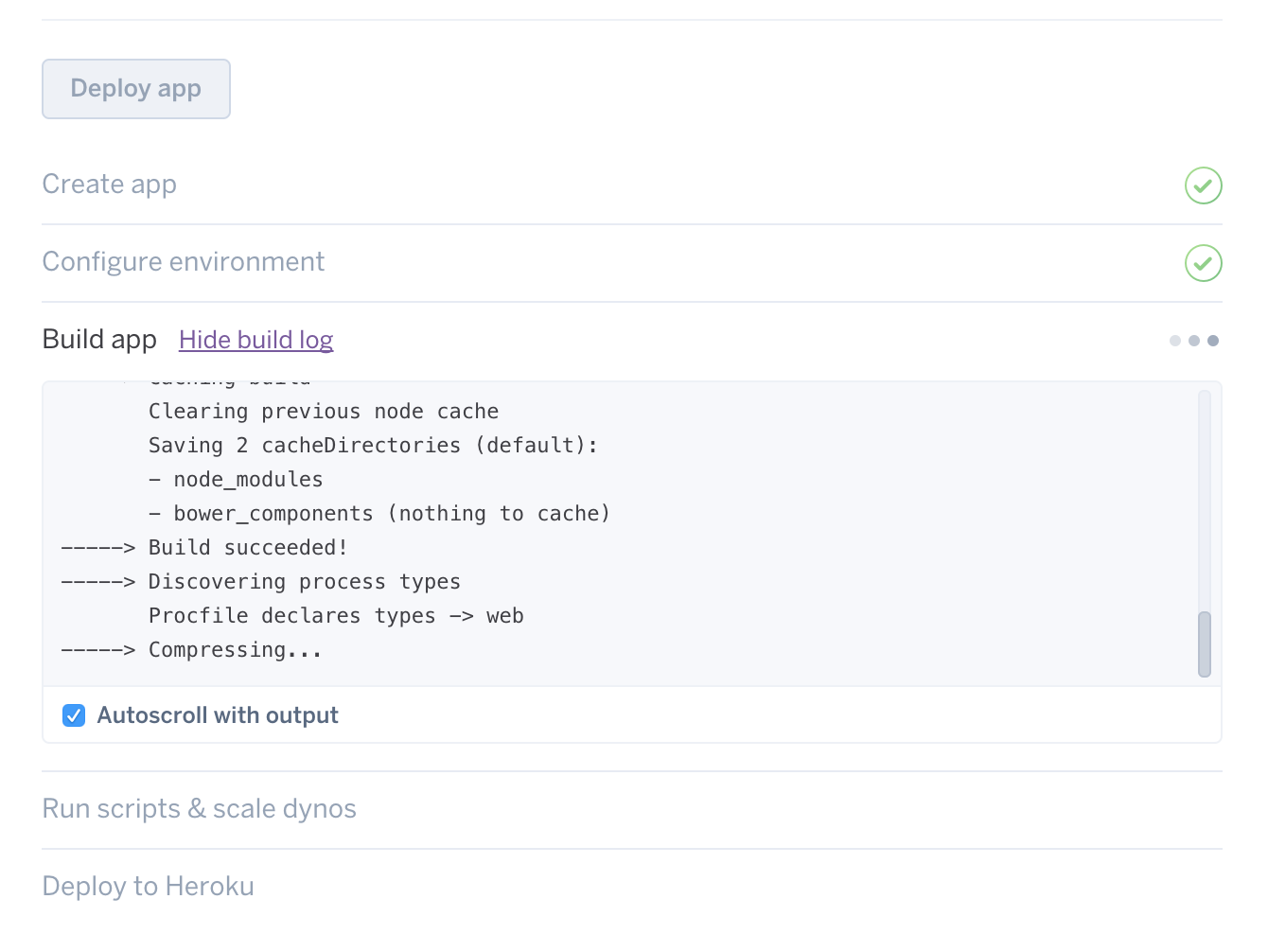Select the Run scripts & scale dynos step
1268x952 pixels.
coord(200,809)
